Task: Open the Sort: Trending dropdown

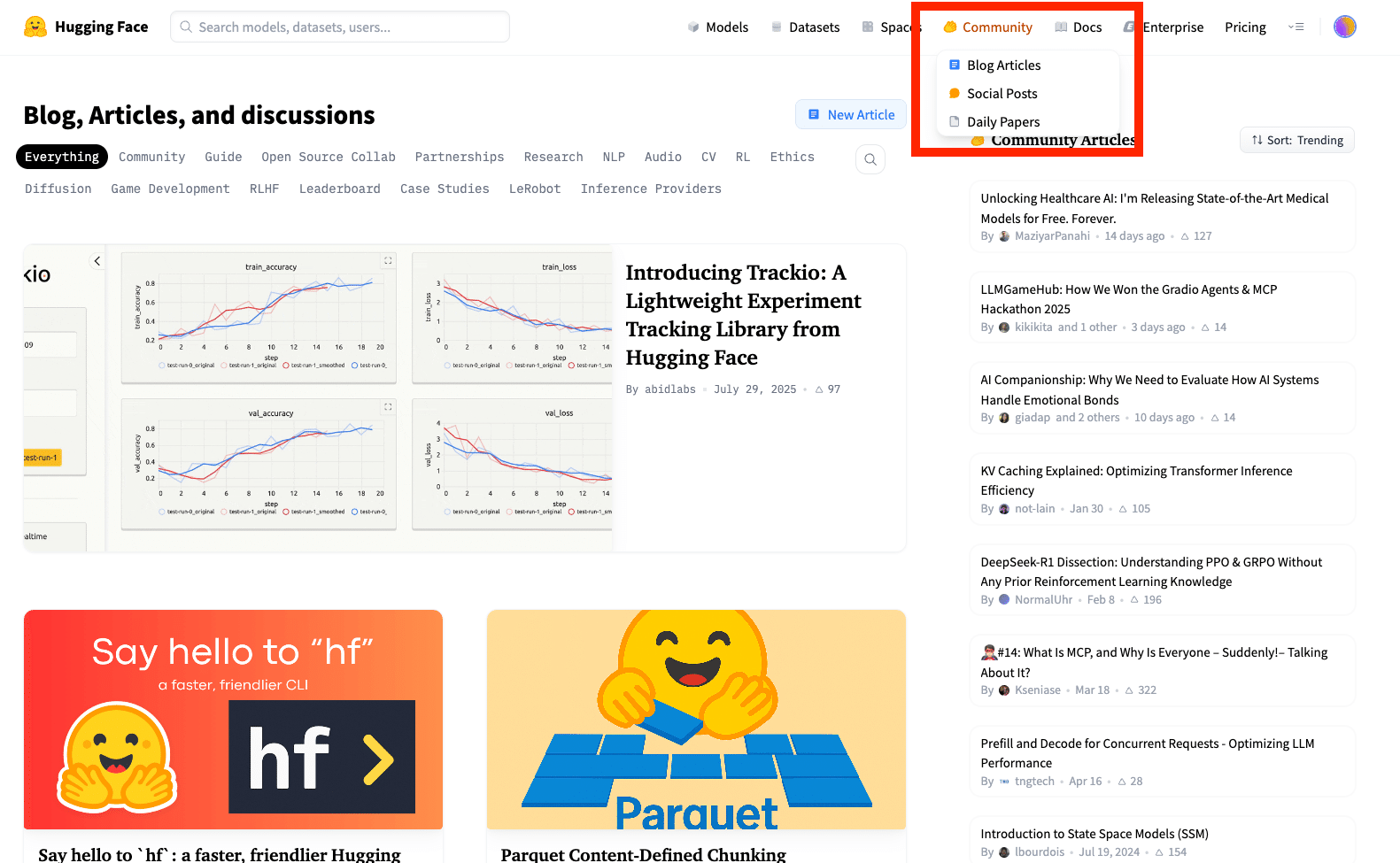Action: [1296, 140]
